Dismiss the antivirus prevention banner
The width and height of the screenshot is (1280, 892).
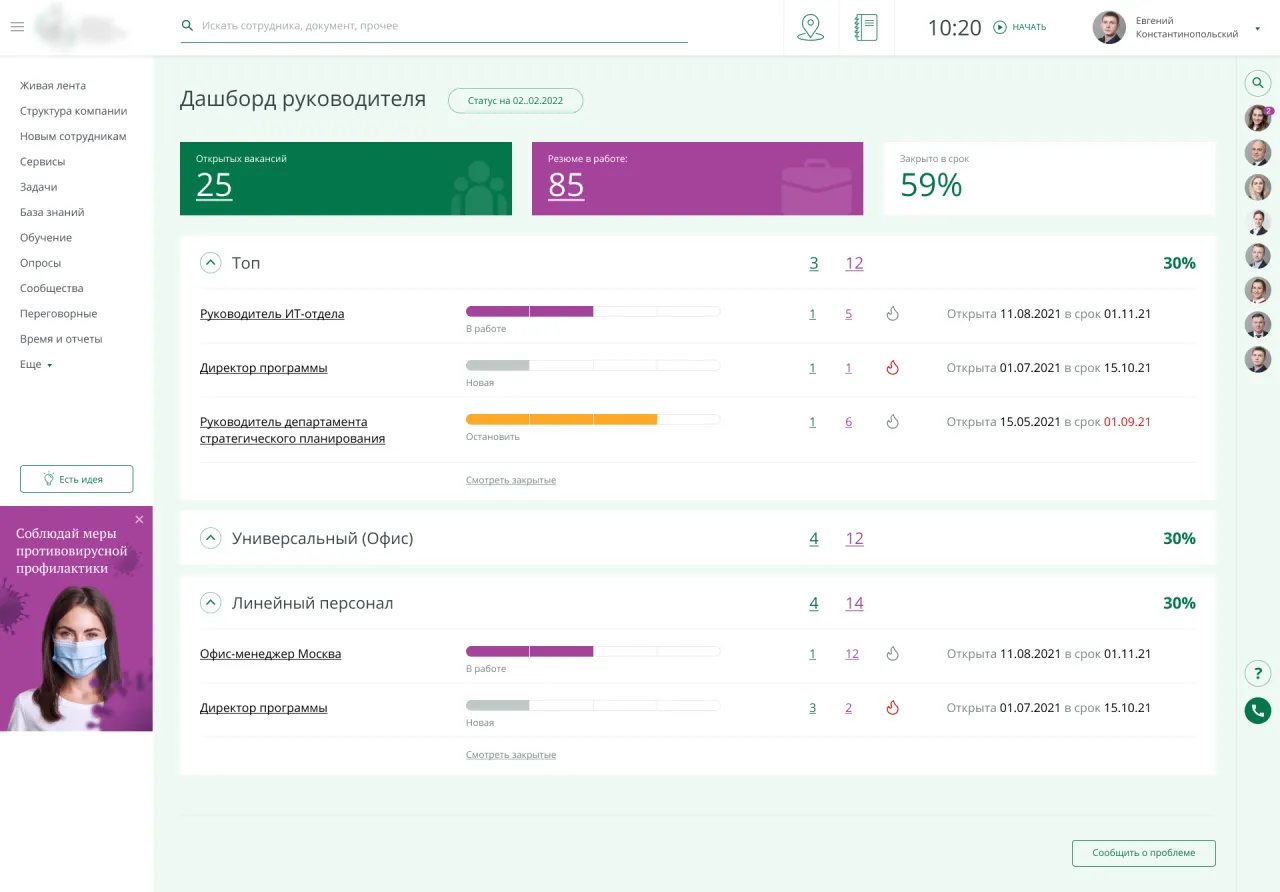tap(139, 519)
